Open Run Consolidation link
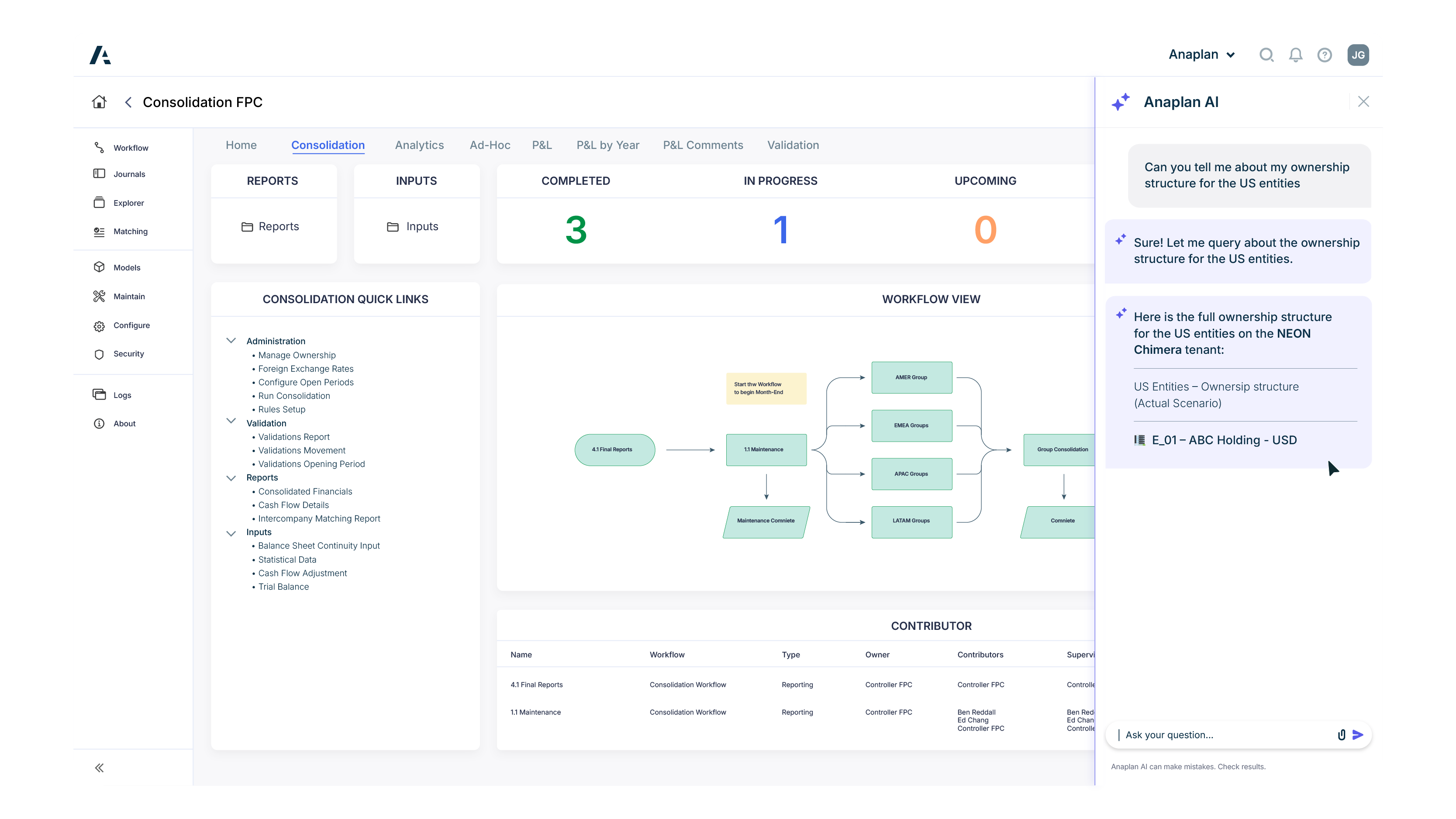 [294, 396]
